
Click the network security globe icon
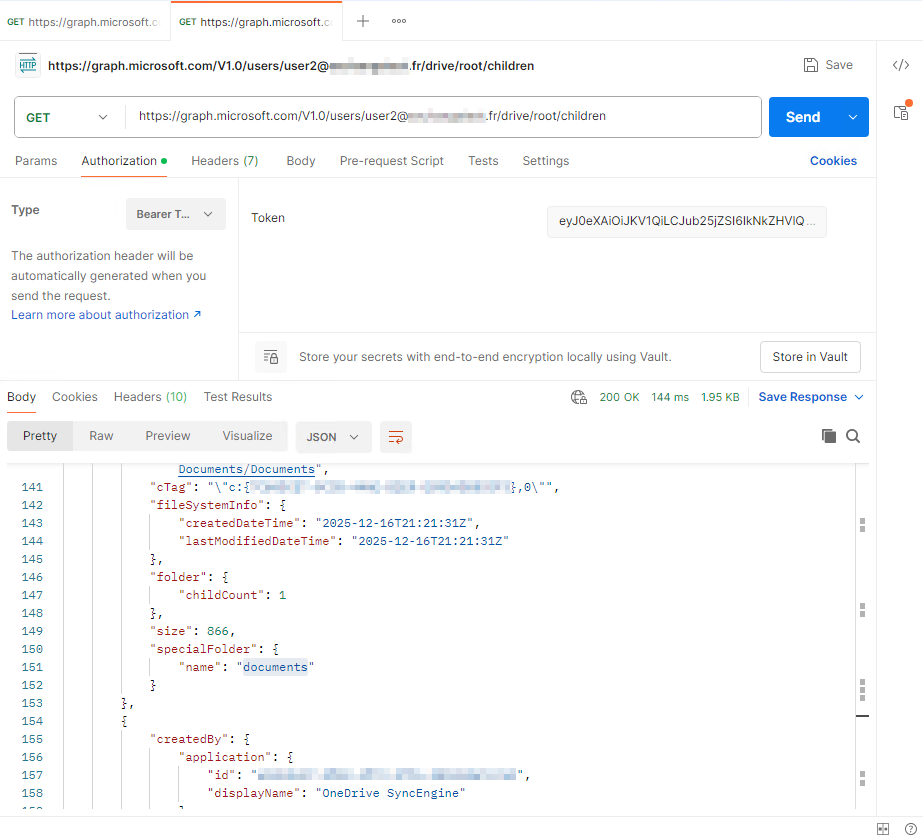tap(579, 396)
